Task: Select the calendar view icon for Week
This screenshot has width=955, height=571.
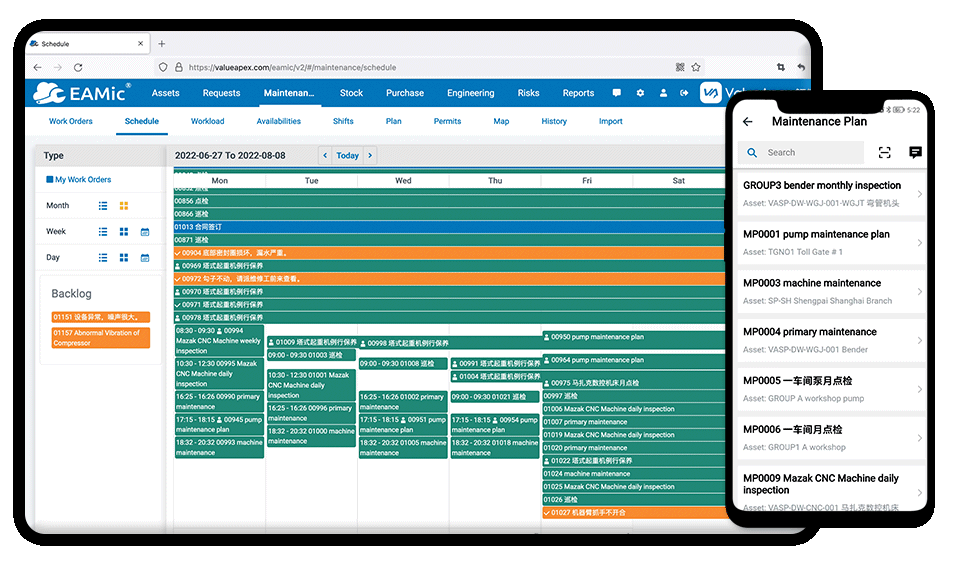Action: click(145, 232)
